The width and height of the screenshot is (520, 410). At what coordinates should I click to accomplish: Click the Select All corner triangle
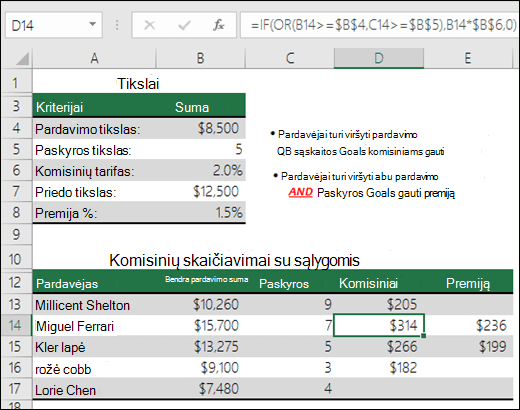pos(22,59)
